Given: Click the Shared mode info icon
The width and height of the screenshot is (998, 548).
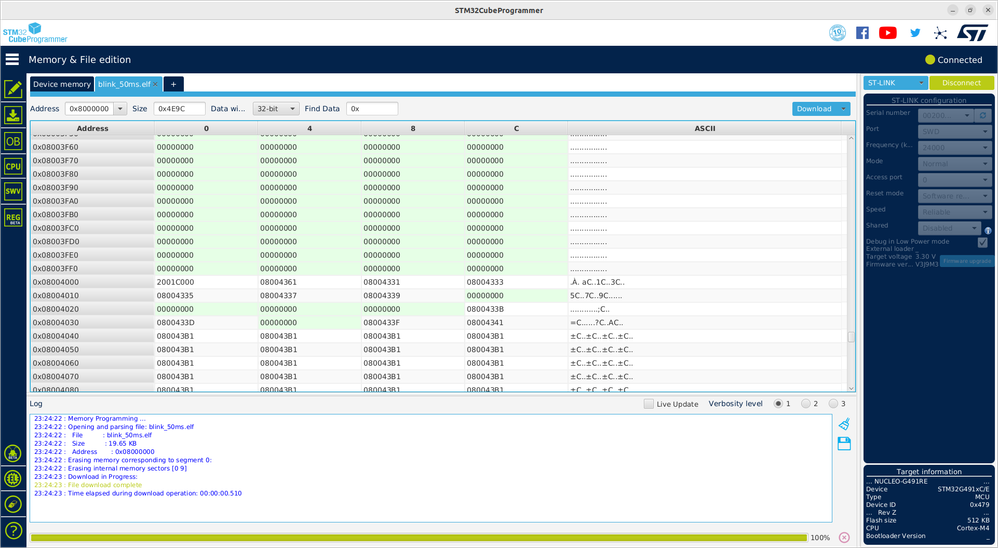Looking at the screenshot, I should [988, 231].
